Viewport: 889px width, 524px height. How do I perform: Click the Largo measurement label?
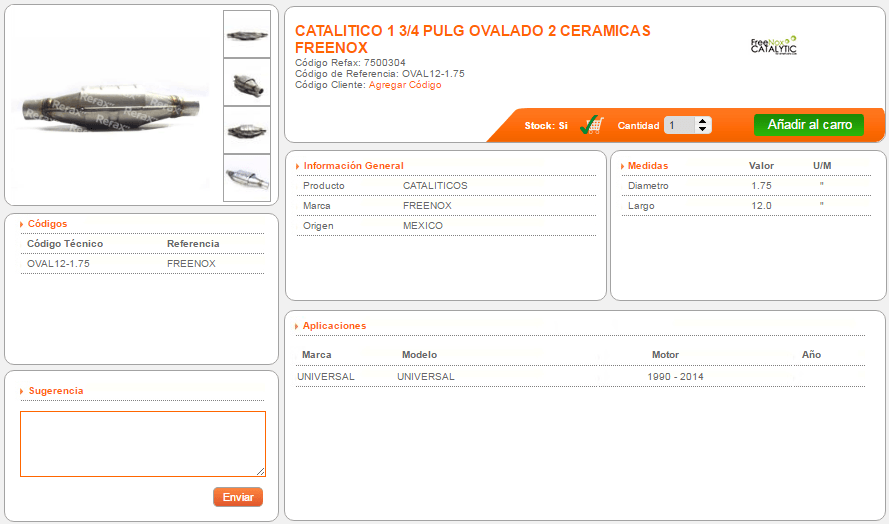[641, 206]
